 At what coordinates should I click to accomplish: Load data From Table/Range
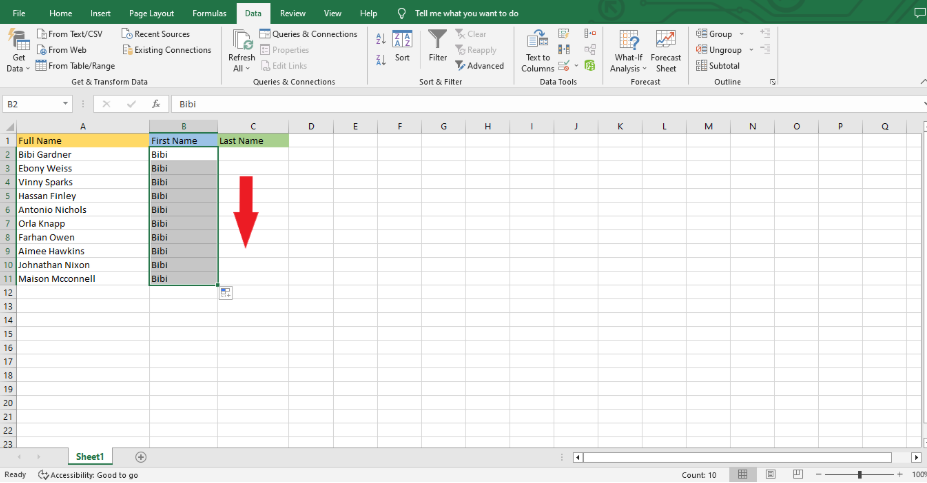(75, 66)
